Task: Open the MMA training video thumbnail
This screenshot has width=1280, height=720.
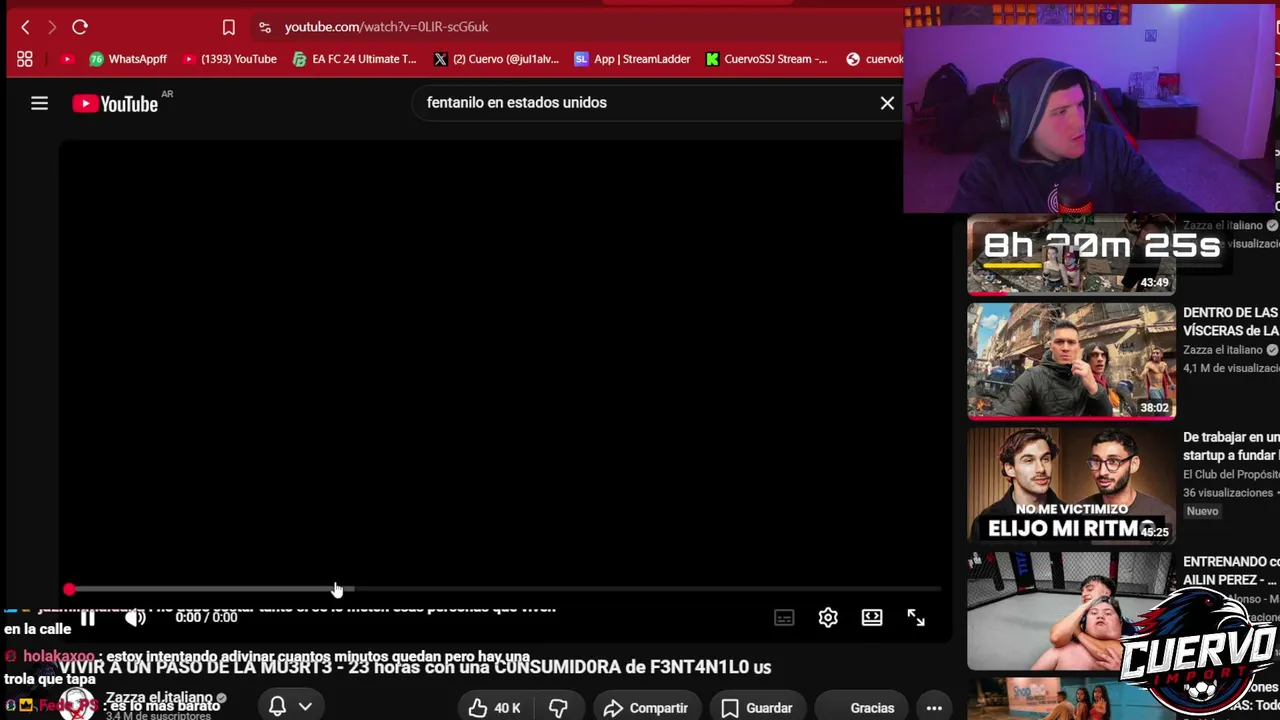Action: (x=1071, y=610)
